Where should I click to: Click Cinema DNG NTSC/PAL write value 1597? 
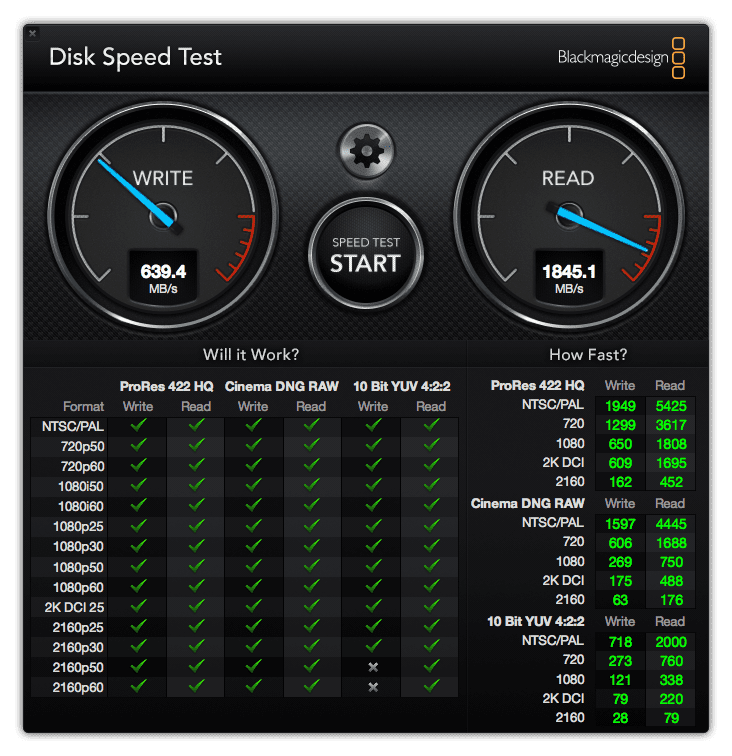pyautogui.click(x=620, y=524)
